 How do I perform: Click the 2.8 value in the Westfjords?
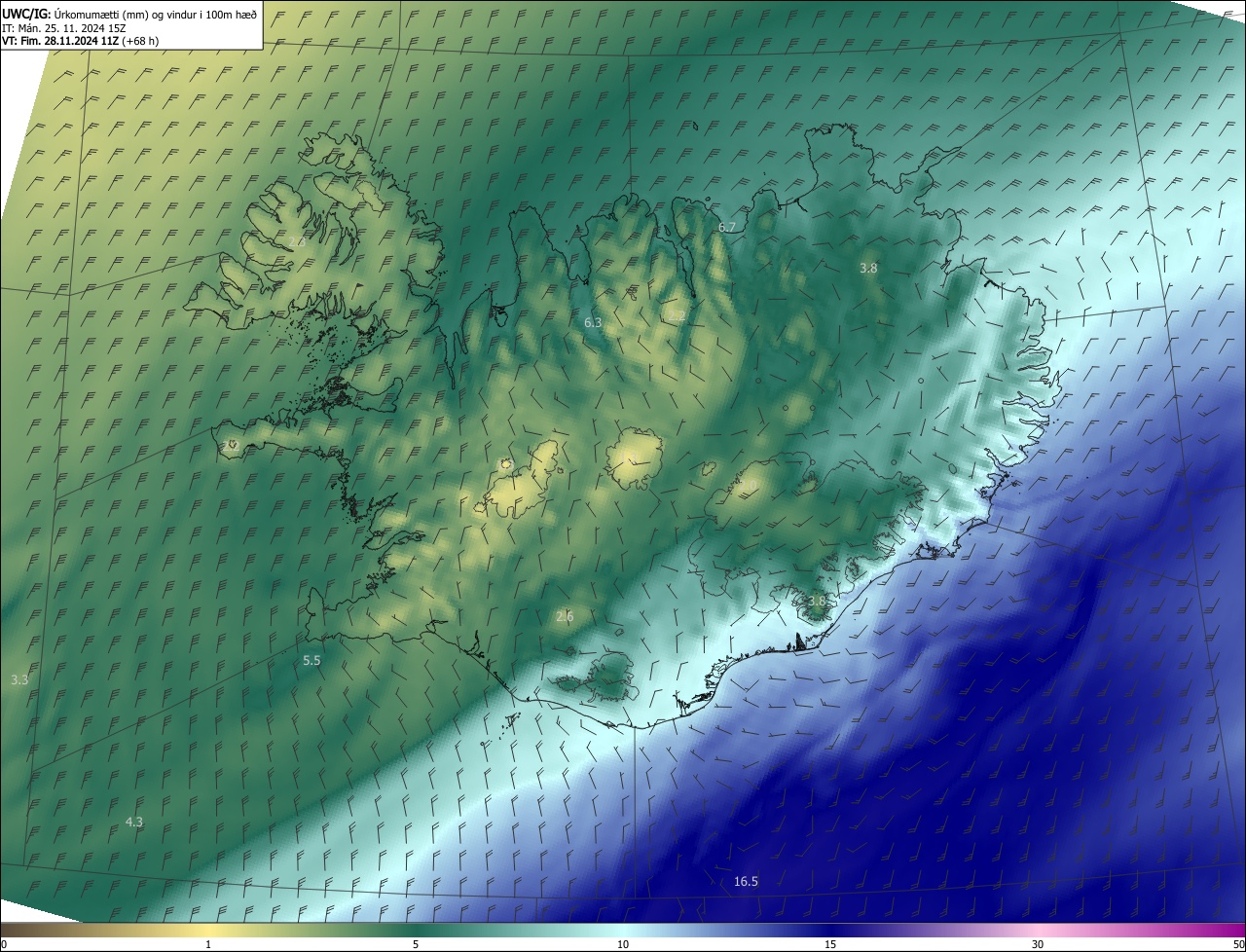point(297,241)
